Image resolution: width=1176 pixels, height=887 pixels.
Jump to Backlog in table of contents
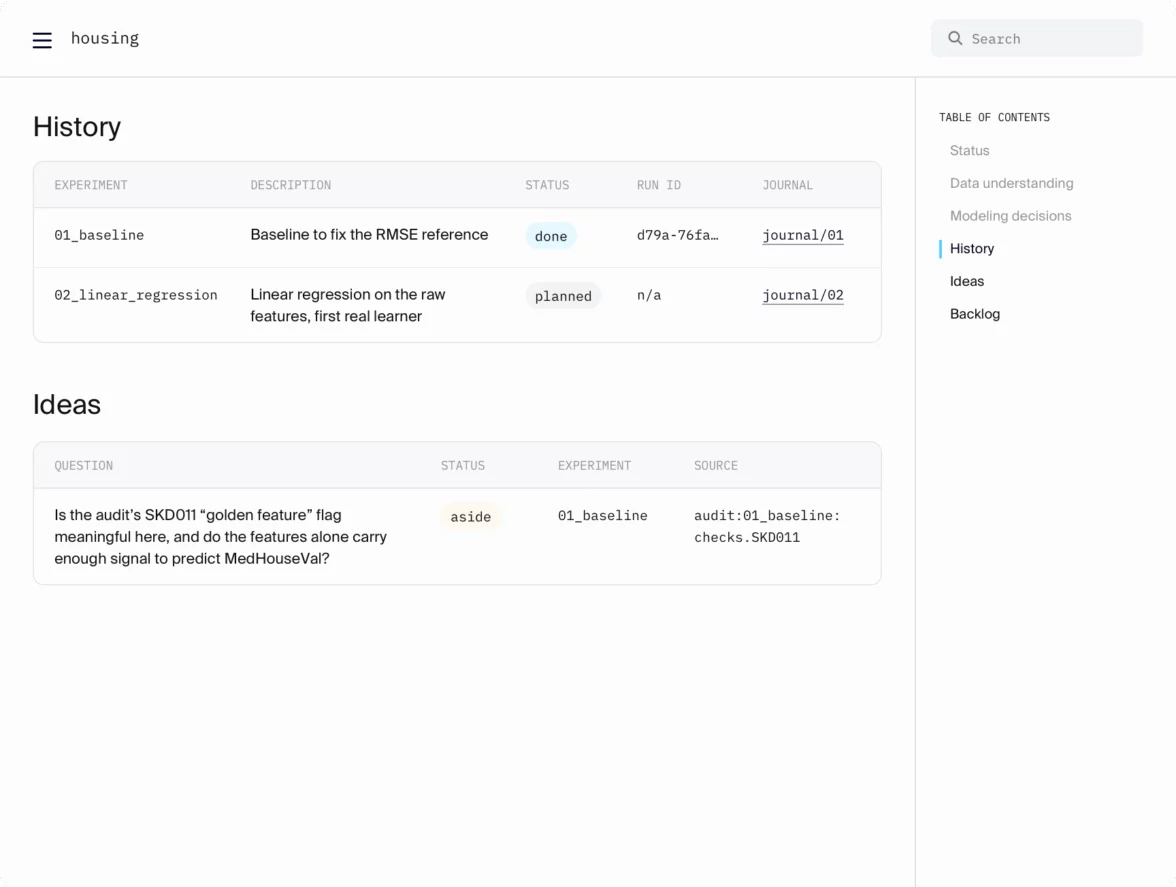974,314
